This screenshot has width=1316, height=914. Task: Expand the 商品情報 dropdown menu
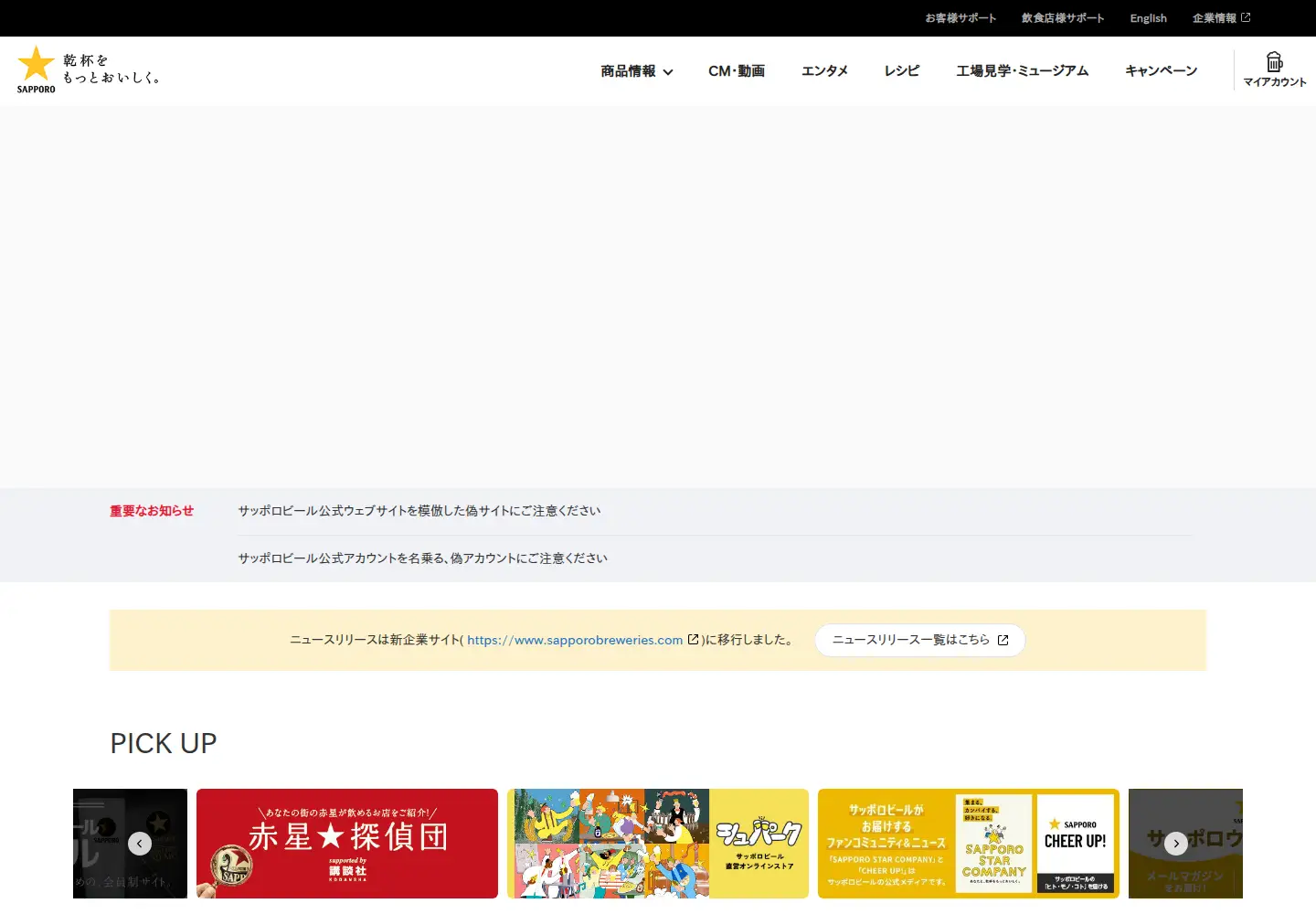[637, 71]
